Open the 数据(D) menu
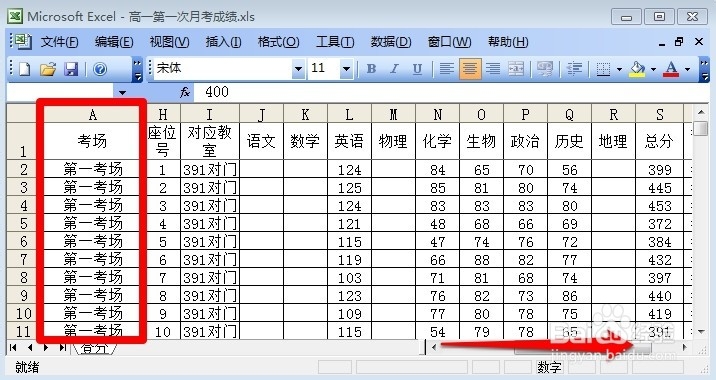This screenshot has height=380, width=716. pyautogui.click(x=391, y=42)
